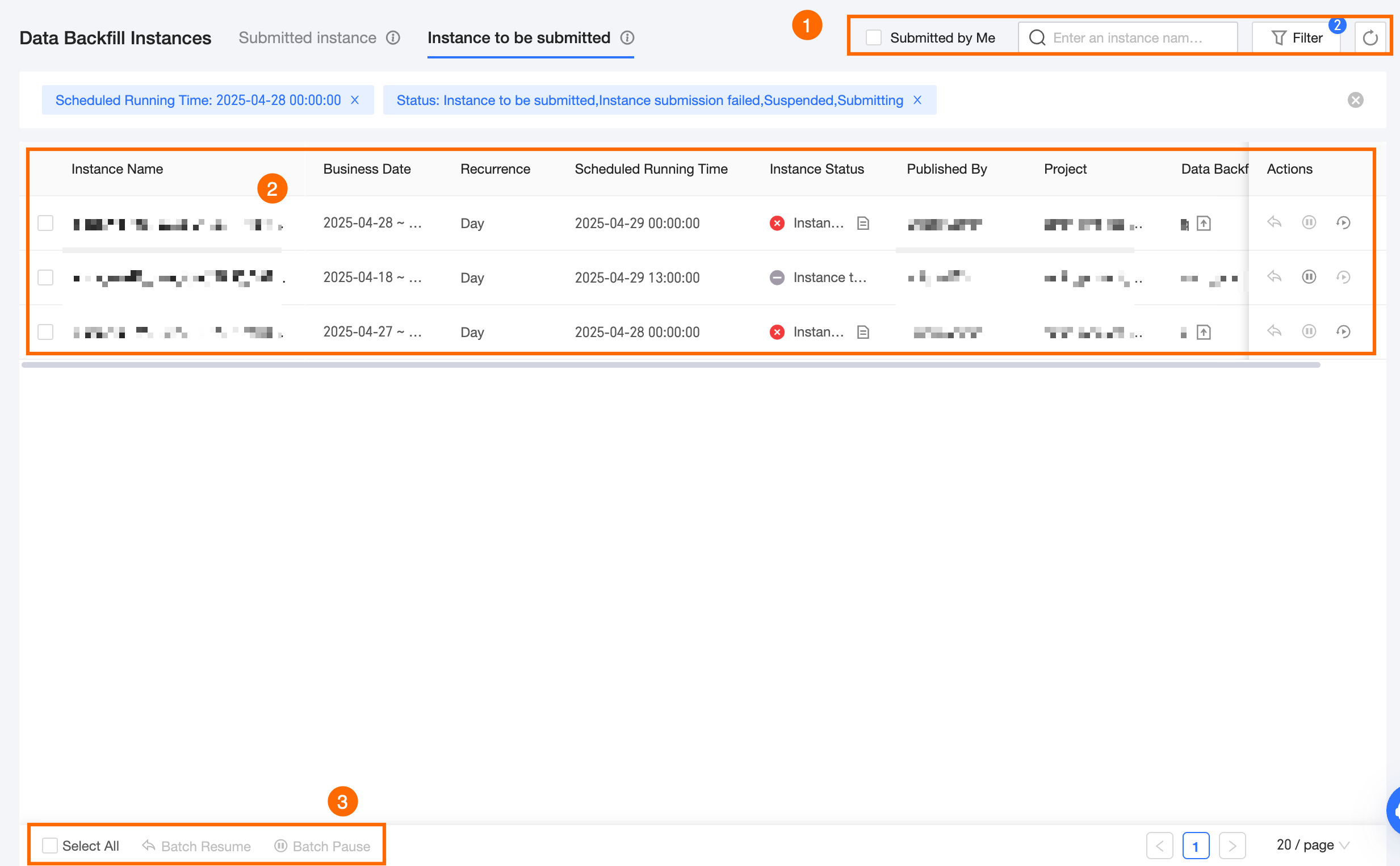Click pause icon in second row actions
Viewport: 1400px width, 866px height.
(x=1309, y=277)
